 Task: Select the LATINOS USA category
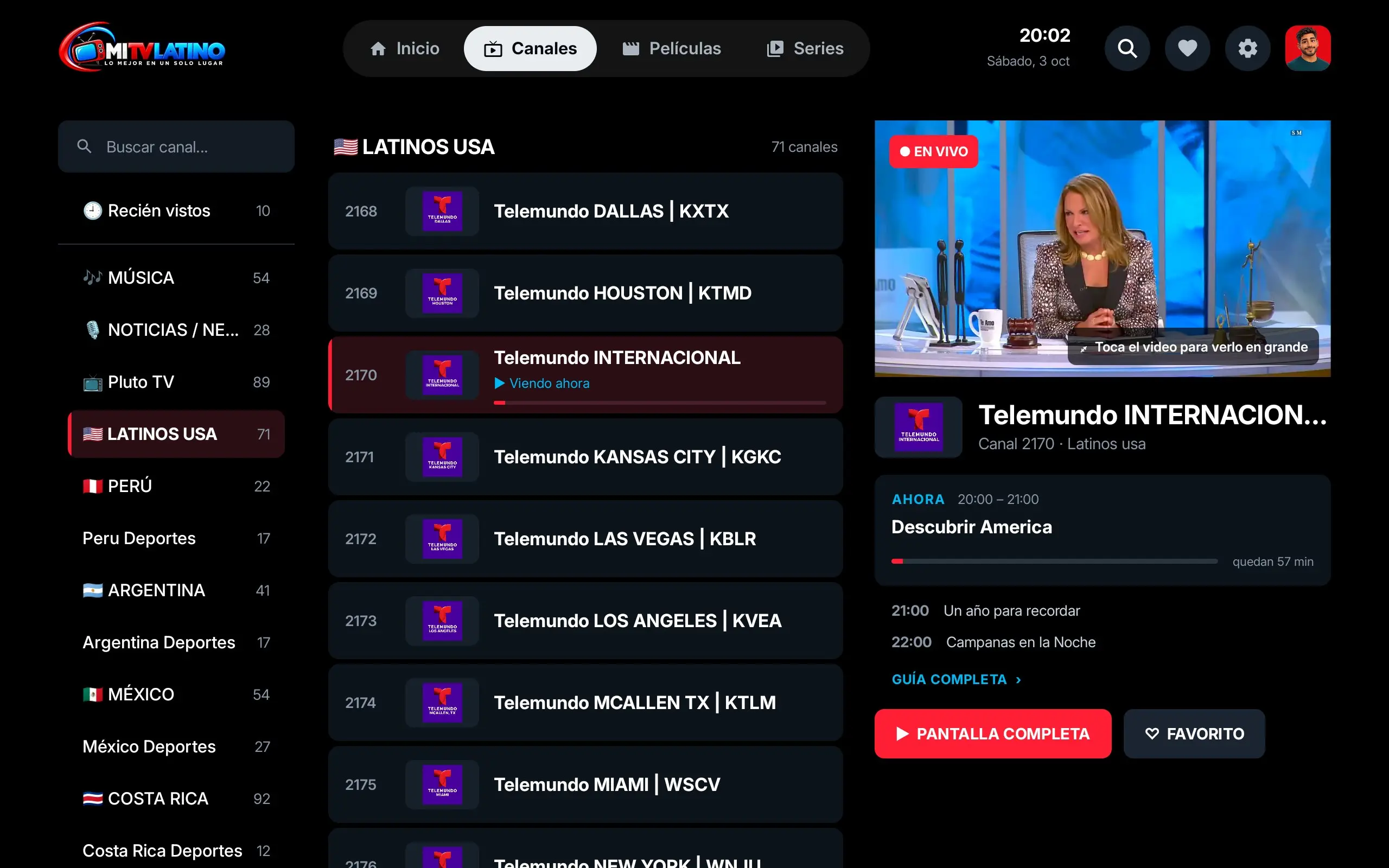pos(176,434)
